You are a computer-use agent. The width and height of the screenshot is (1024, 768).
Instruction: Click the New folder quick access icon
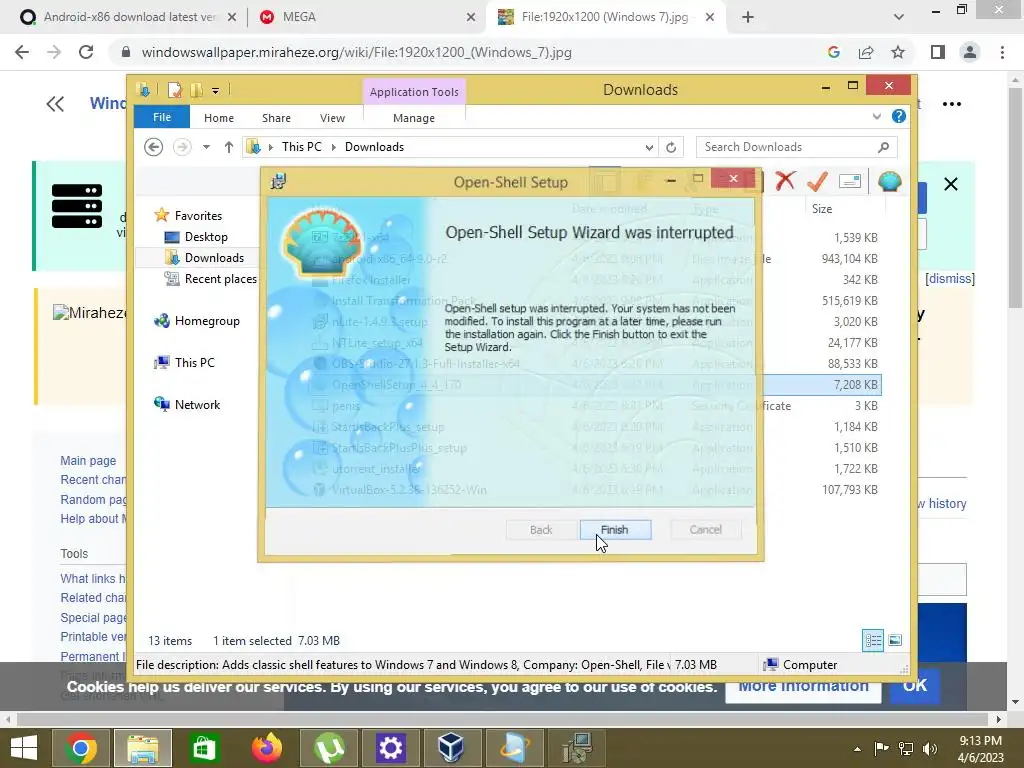tap(196, 89)
